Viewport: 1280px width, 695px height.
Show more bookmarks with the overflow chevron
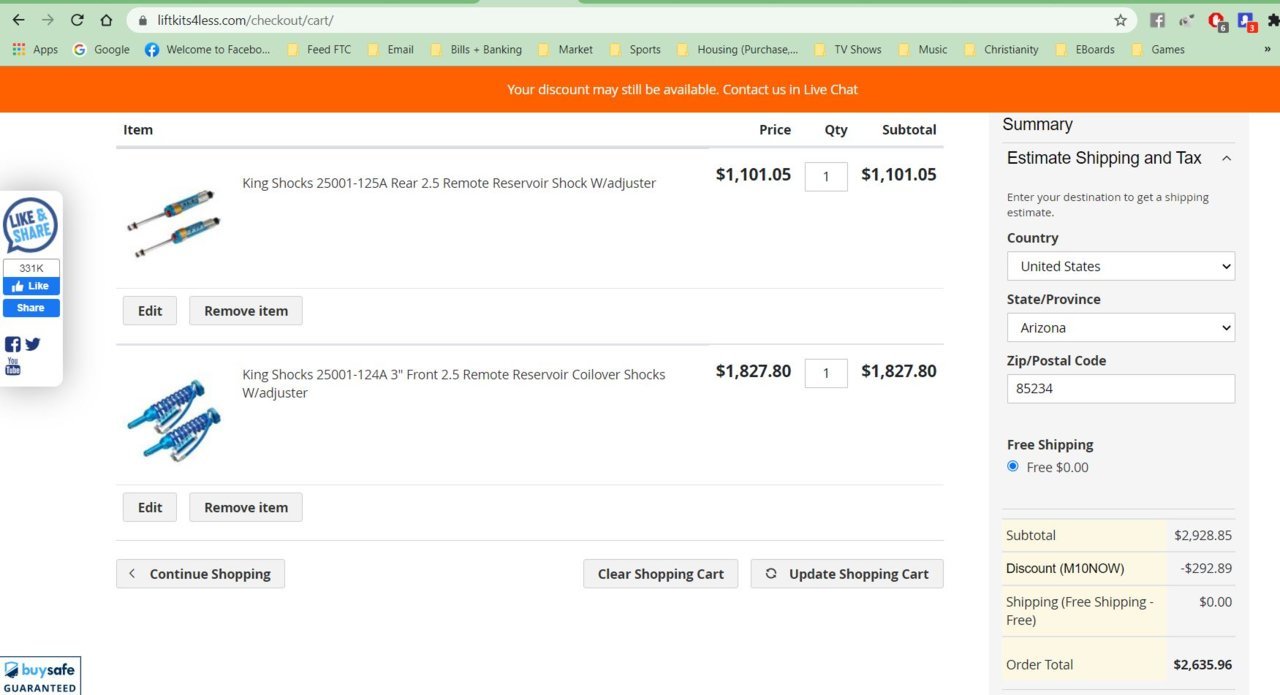pyautogui.click(x=1268, y=49)
